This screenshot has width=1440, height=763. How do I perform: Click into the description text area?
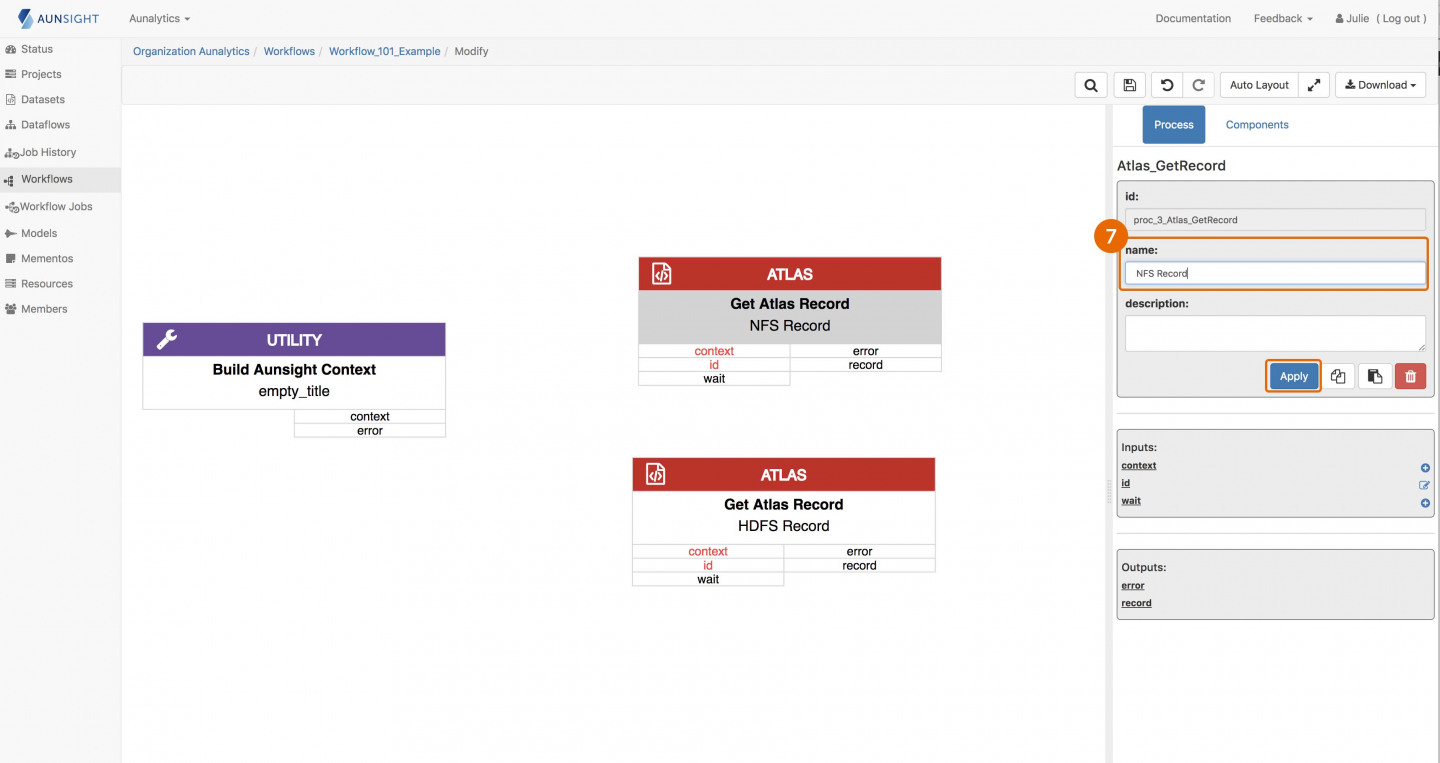(x=1275, y=333)
